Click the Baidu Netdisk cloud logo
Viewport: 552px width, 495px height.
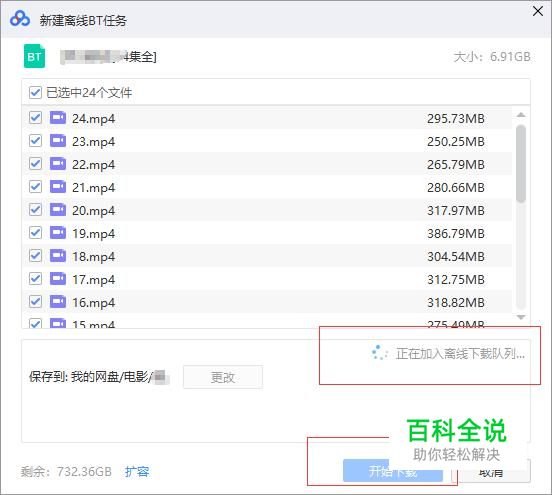(x=20, y=19)
